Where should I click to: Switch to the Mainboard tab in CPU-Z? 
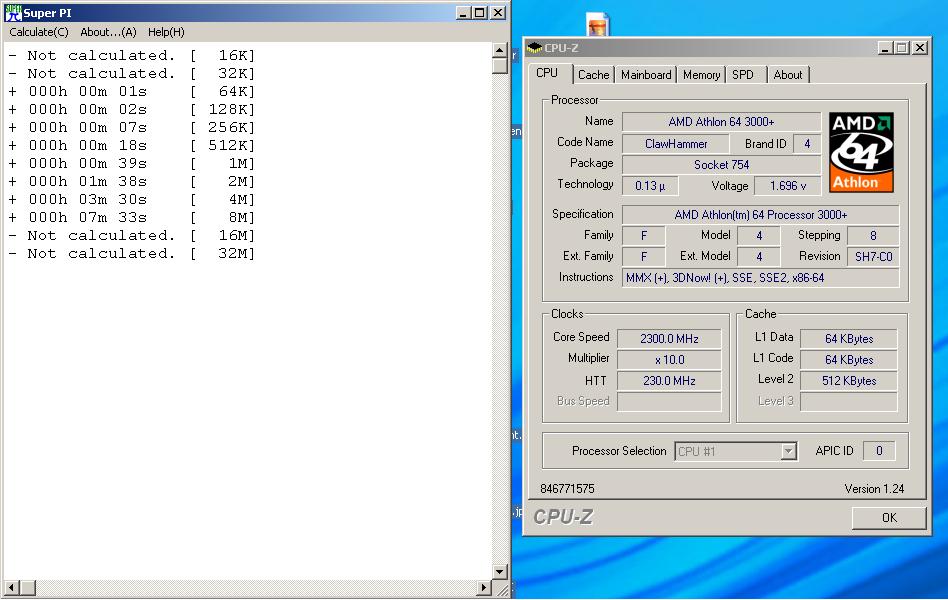pyautogui.click(x=646, y=74)
